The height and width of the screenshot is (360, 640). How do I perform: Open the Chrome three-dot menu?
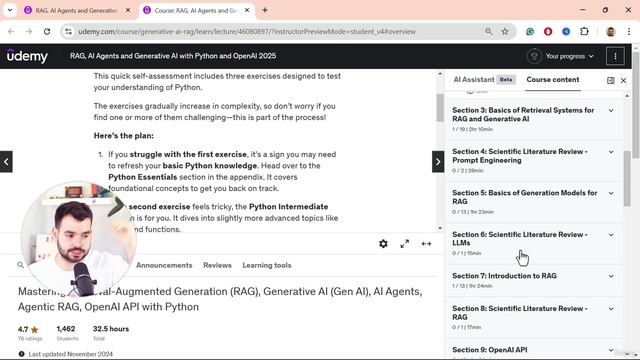(x=629, y=31)
